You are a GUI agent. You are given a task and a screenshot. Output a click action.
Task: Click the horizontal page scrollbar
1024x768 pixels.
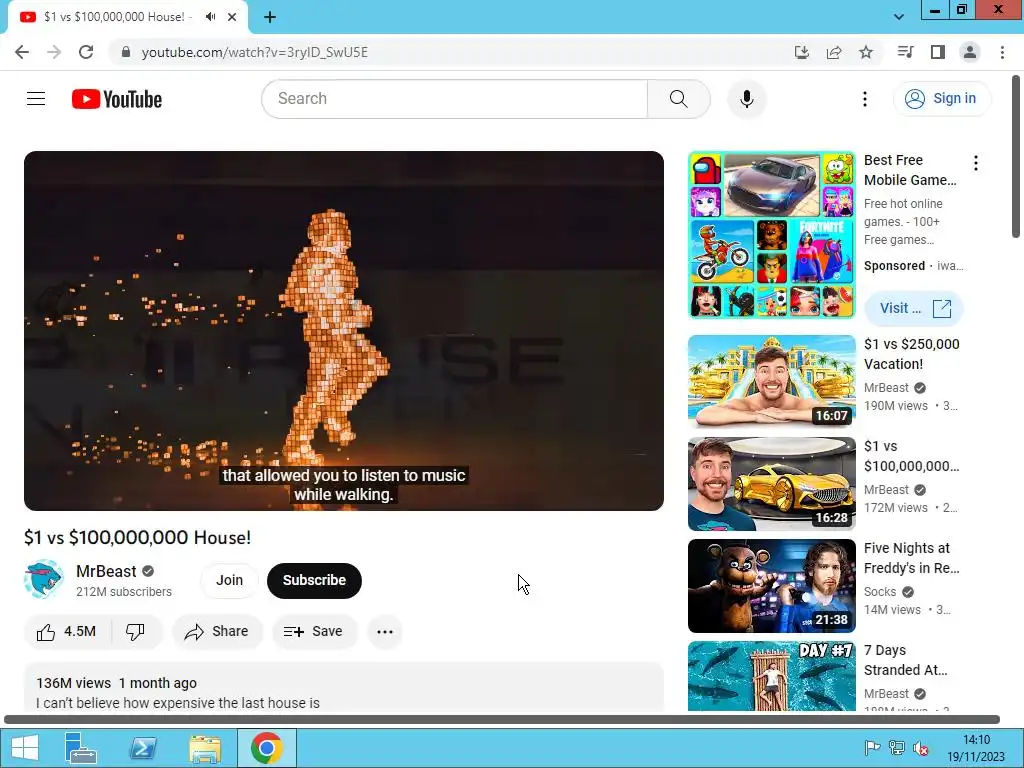(x=502, y=720)
